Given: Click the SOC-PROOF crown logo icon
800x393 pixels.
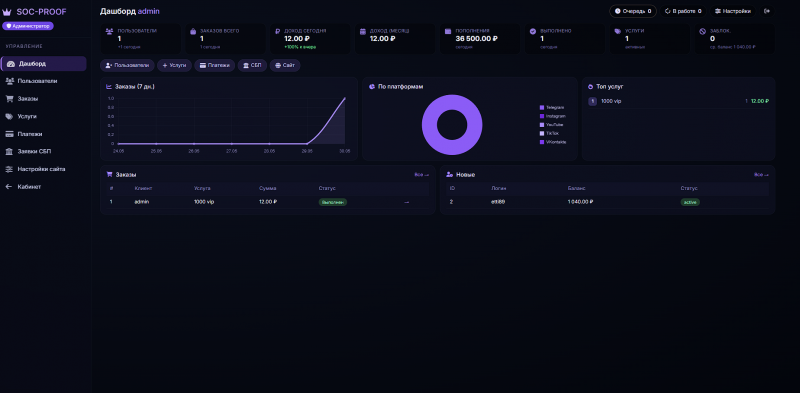Looking at the screenshot, I should click(7, 12).
